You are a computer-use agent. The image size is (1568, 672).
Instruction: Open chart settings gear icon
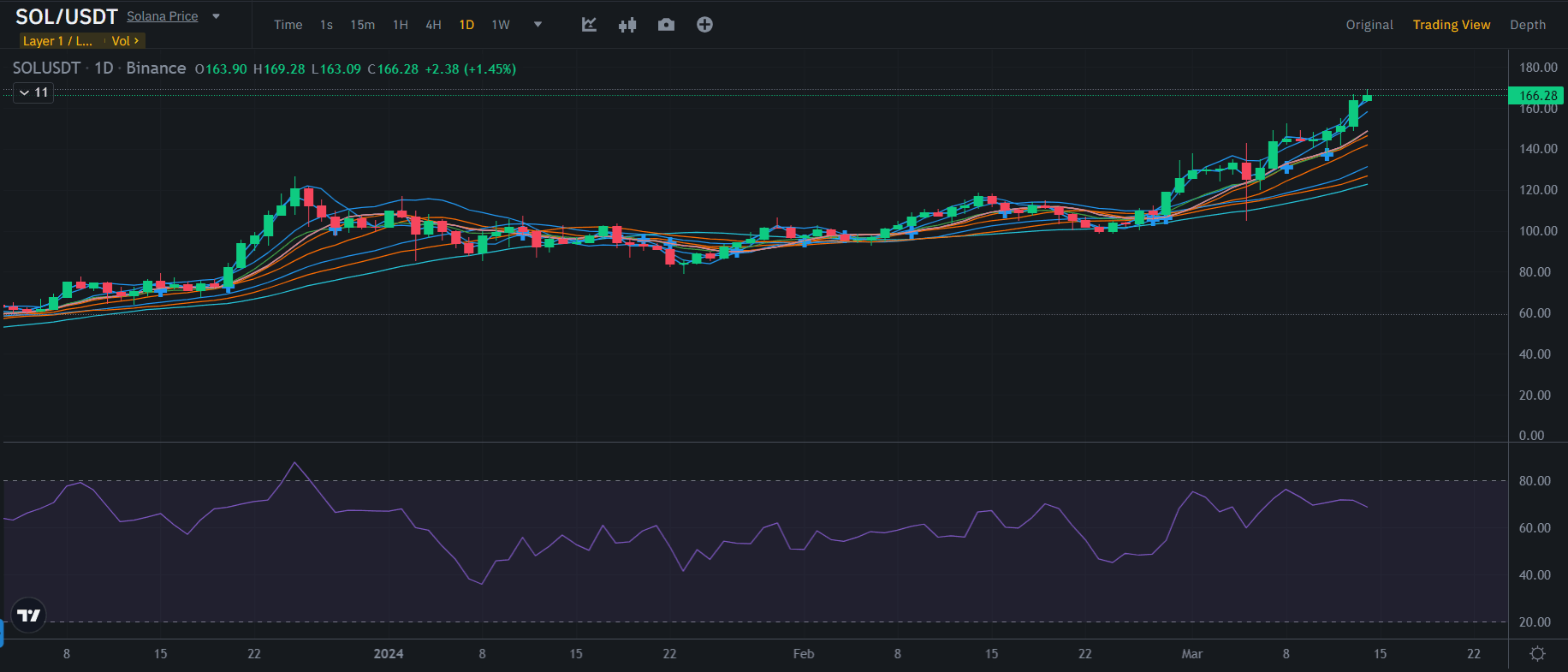coord(1537,654)
